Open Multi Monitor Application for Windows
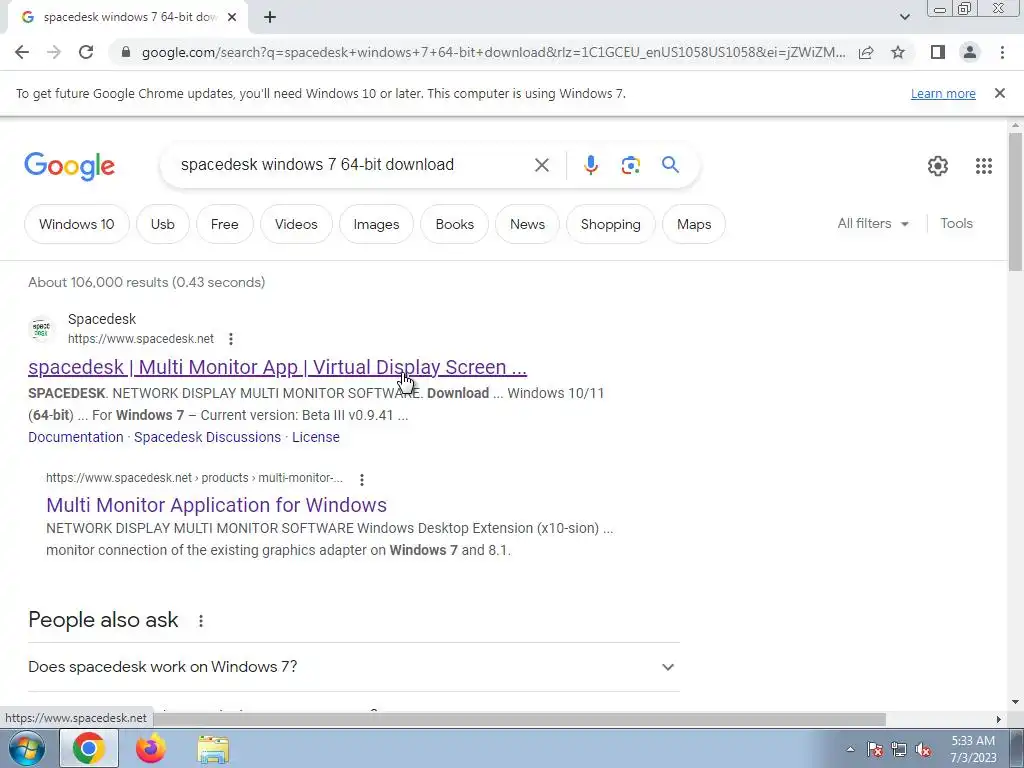The image size is (1024, 768). [216, 505]
